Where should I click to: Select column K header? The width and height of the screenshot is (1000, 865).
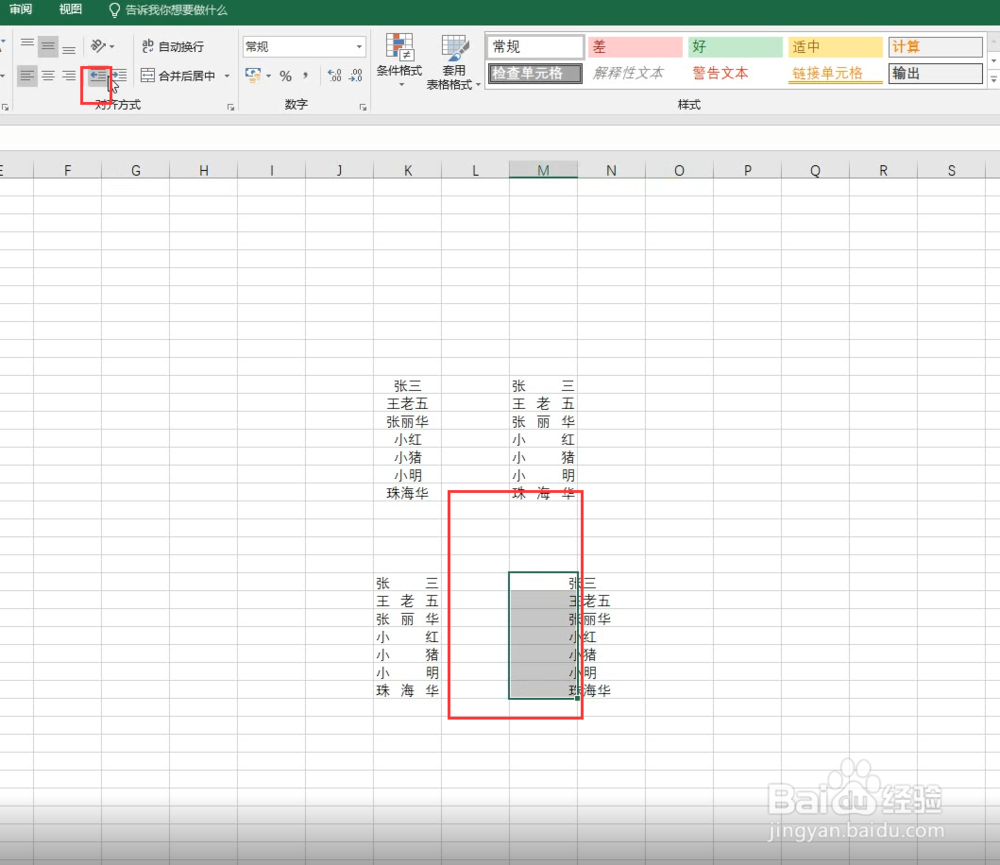click(408, 170)
